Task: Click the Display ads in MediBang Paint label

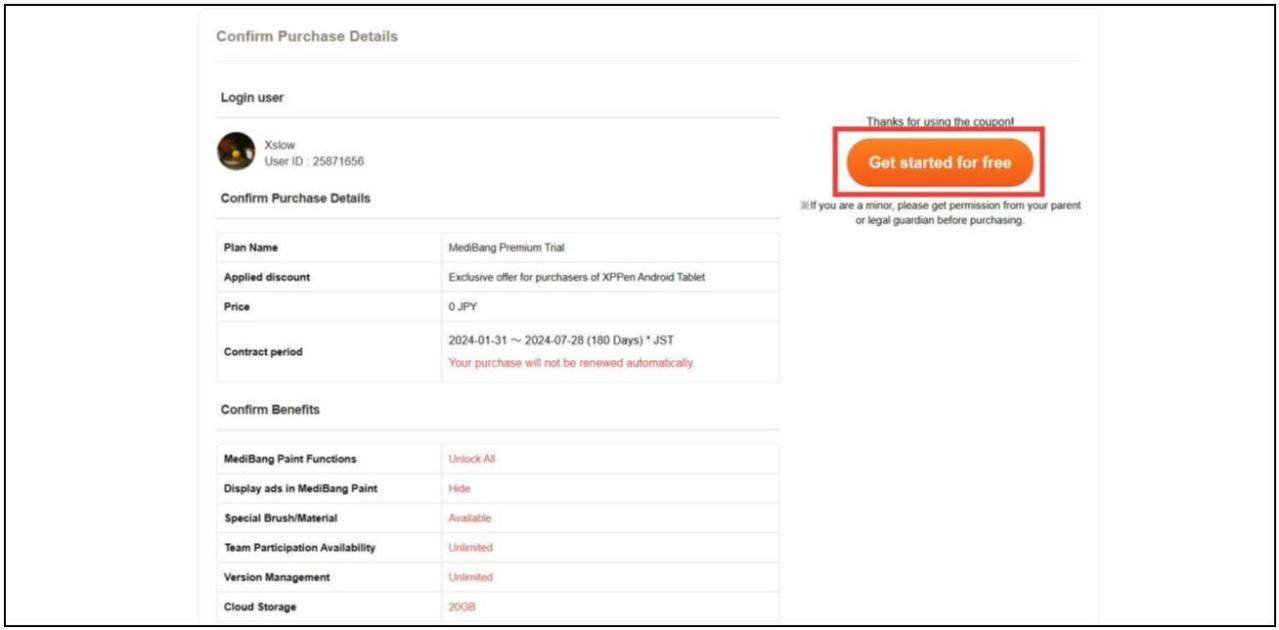Action: tap(301, 489)
